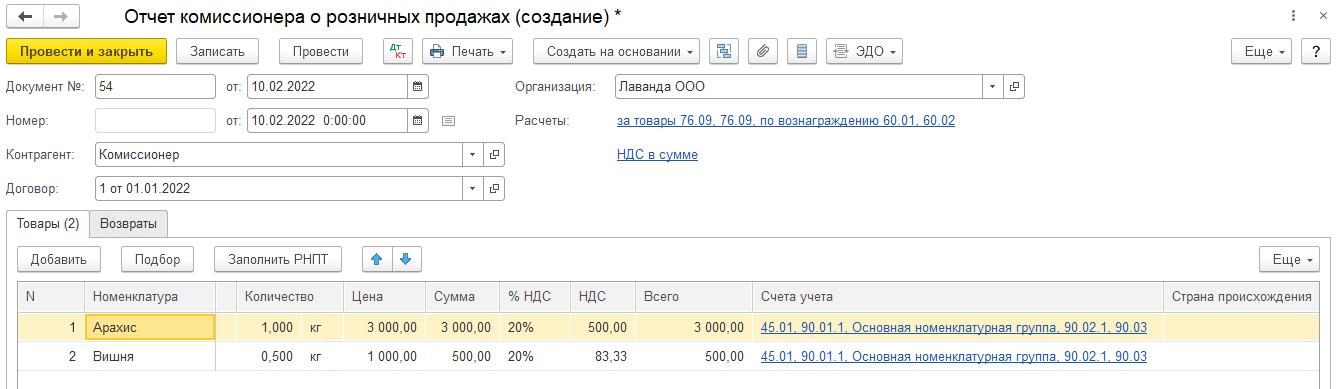Screen dimensions: 1340x389
Task: Attach files via paperclip icon
Action: pyautogui.click(x=762, y=51)
